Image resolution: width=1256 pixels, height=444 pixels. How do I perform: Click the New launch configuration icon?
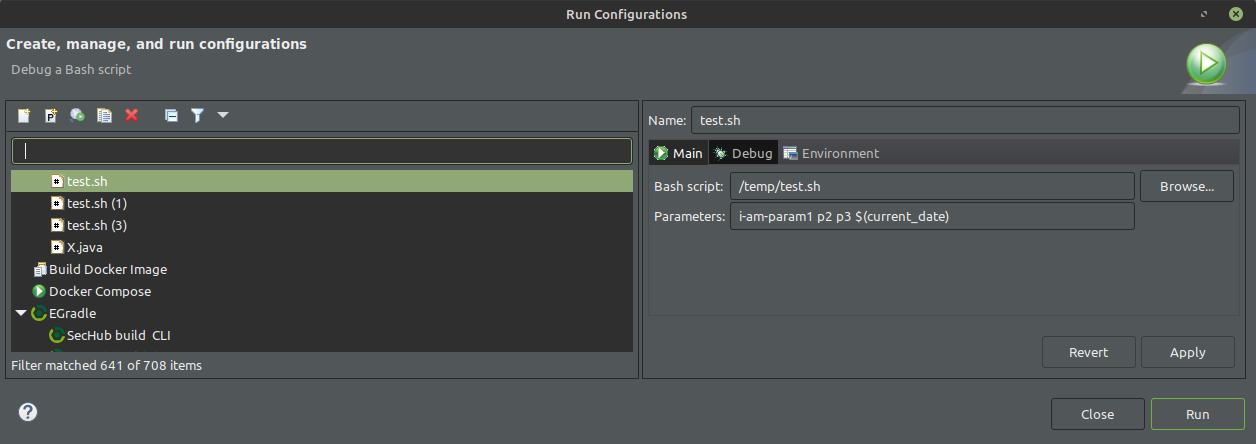point(24,115)
